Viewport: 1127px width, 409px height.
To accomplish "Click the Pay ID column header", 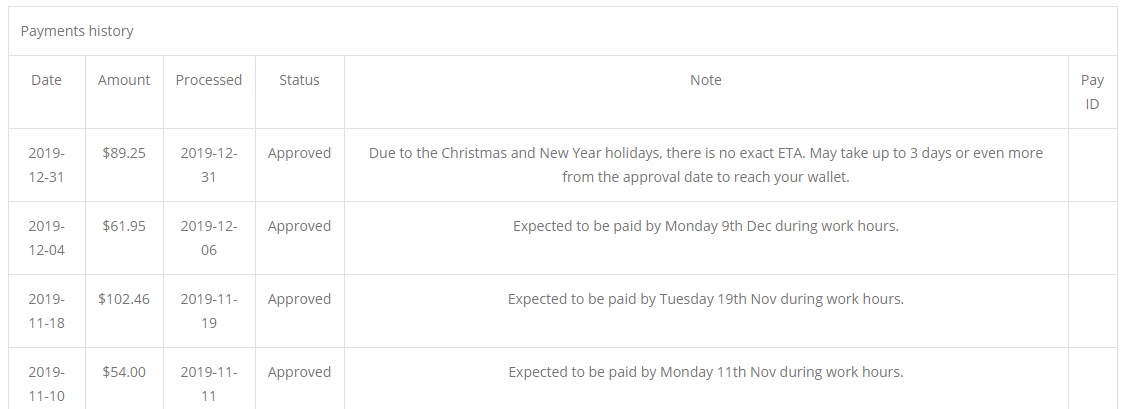I will (x=1092, y=91).
